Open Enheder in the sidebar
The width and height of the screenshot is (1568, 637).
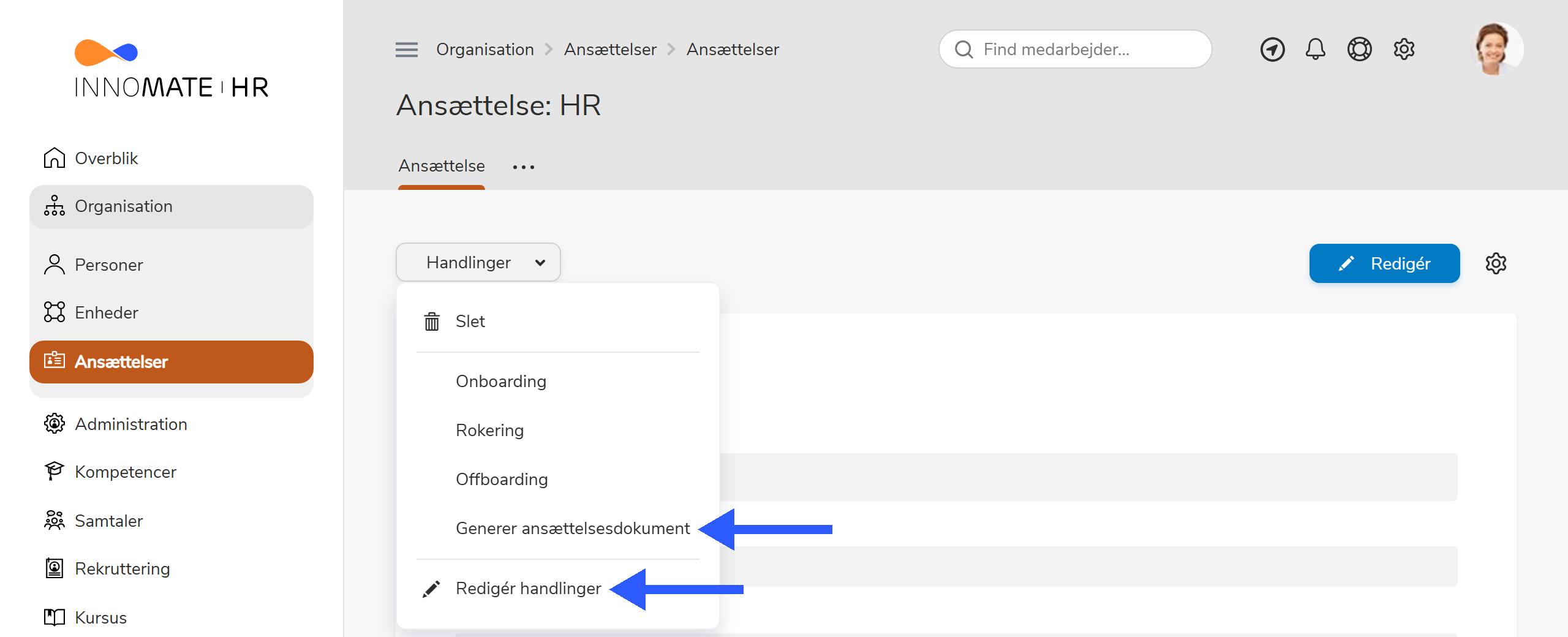(171, 312)
